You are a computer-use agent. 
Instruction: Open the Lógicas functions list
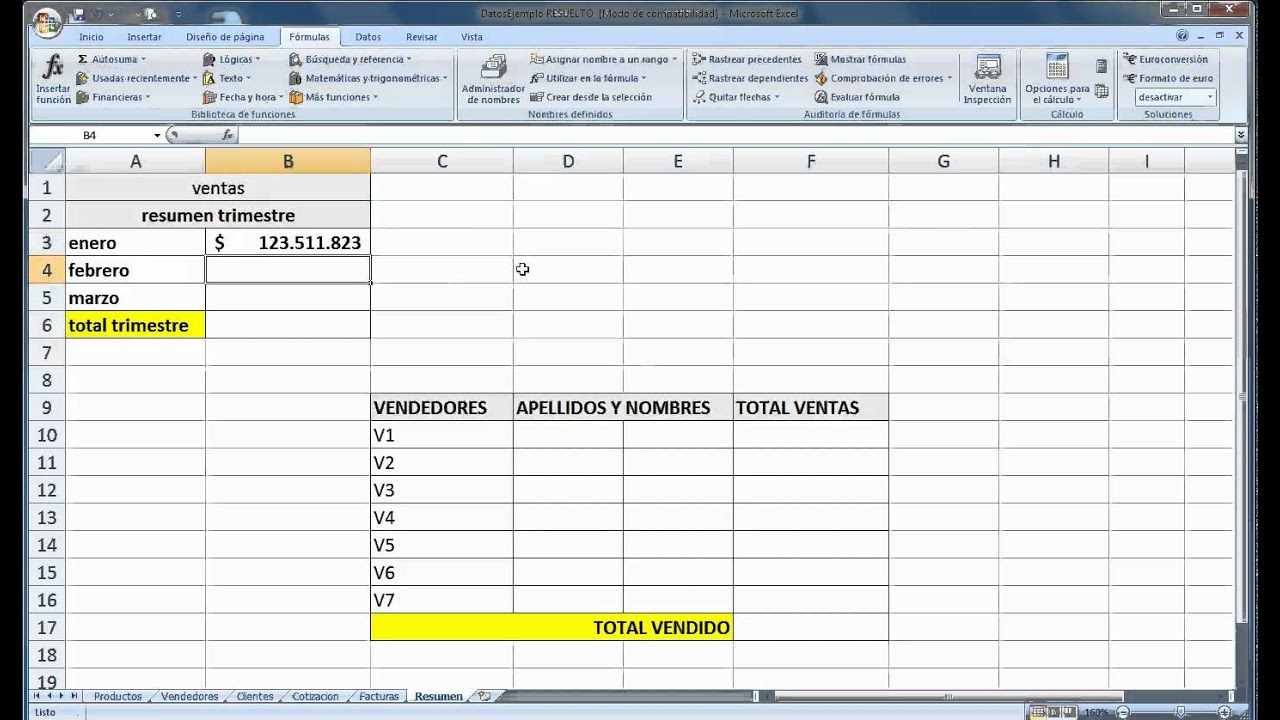230,59
